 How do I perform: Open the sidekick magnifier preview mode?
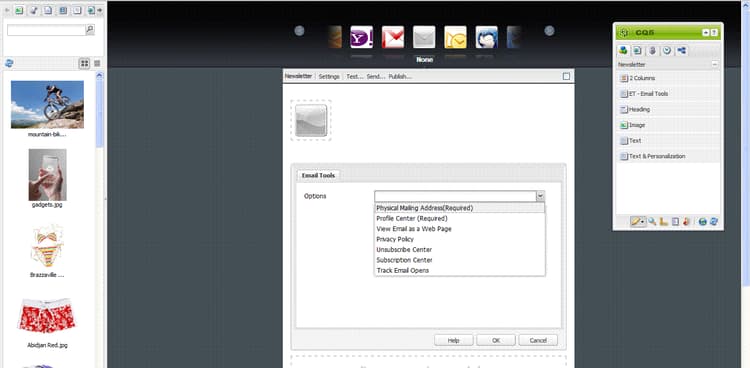[652, 222]
